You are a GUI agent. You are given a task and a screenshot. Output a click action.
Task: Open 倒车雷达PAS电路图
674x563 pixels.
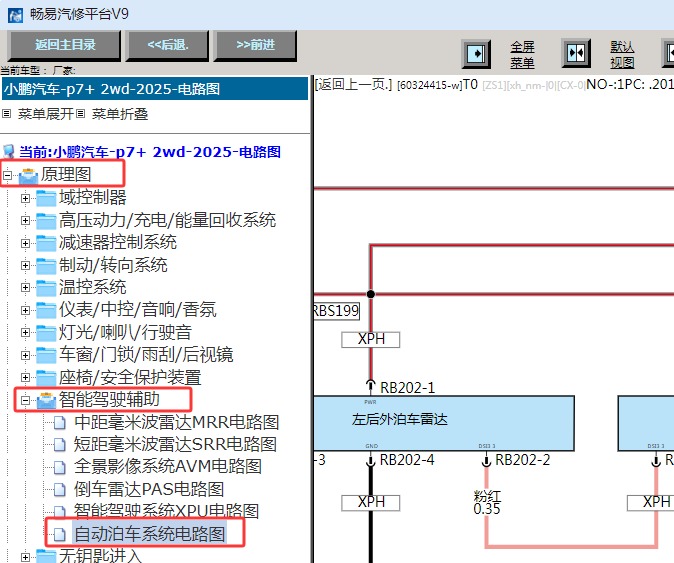(x=149, y=489)
